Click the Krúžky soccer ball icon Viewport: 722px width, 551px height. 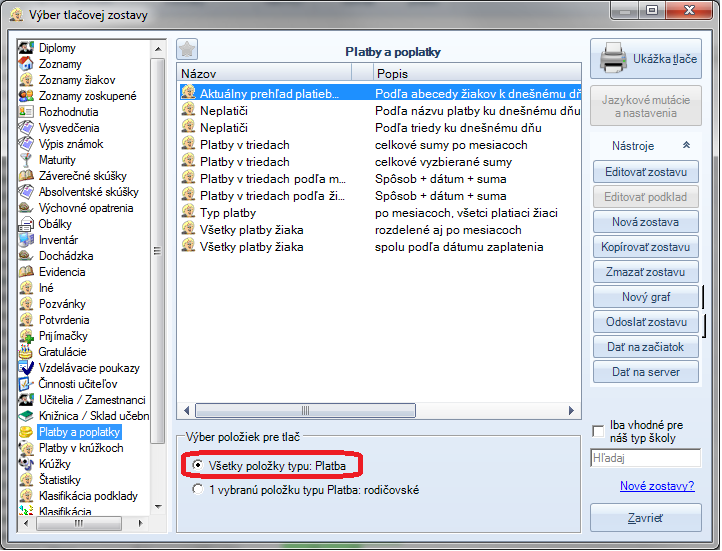click(26, 464)
